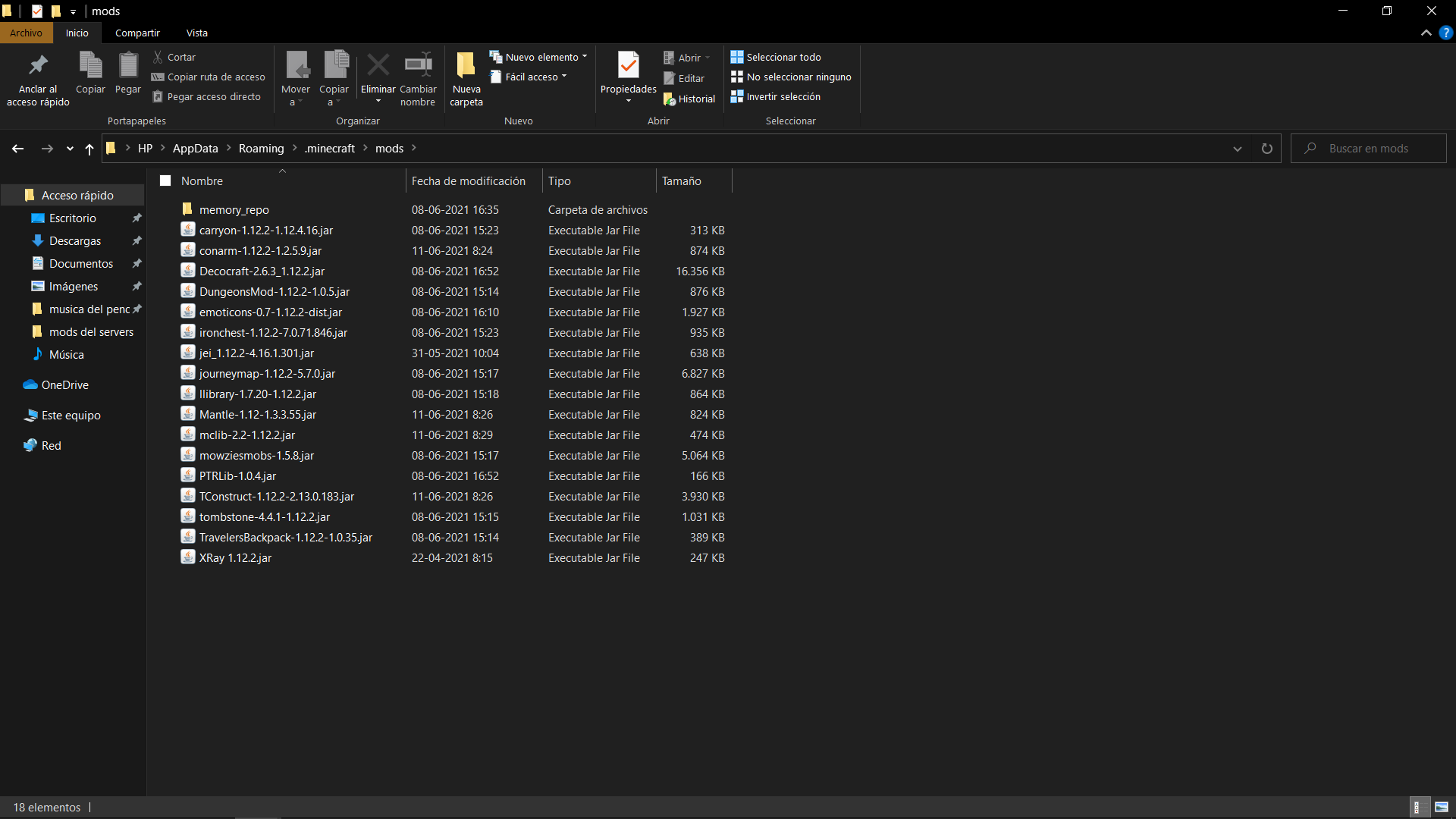
Task: Go forward with the right arrow
Action: (x=47, y=149)
